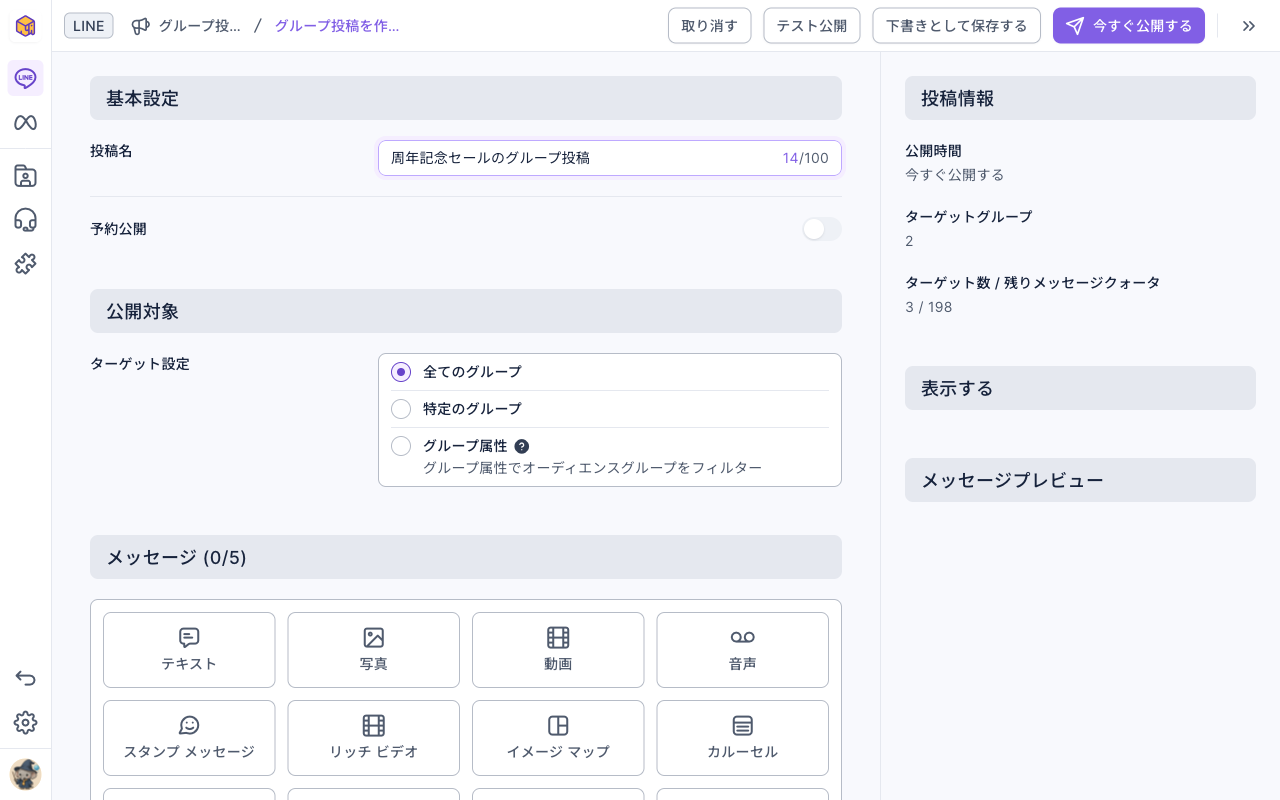Collapse the right panel with double chevron
Viewport: 1280px width, 800px height.
point(1248,26)
